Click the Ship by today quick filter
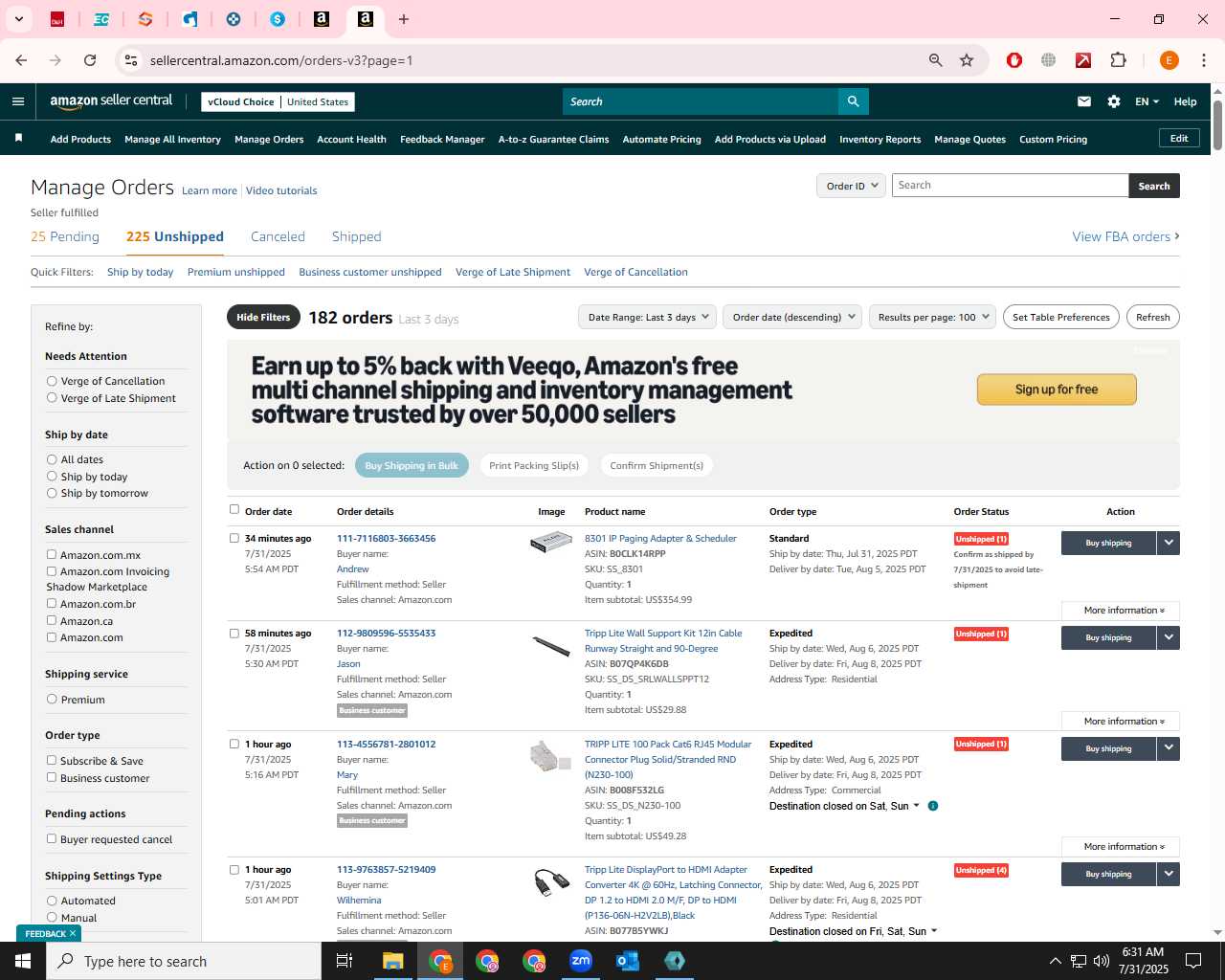 pyautogui.click(x=140, y=272)
